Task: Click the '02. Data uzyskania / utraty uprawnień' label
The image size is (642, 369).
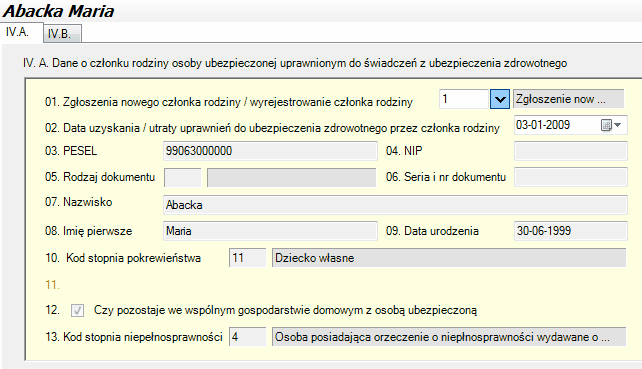Action: pos(272,128)
